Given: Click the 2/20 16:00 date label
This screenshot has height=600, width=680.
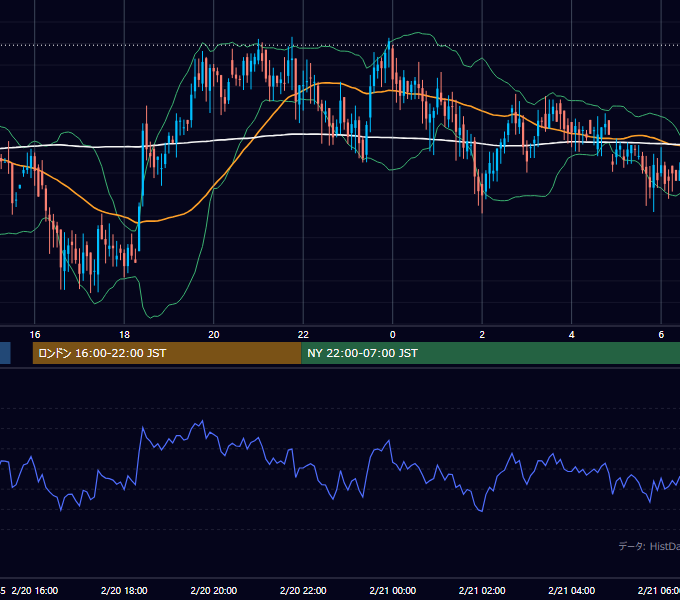Looking at the screenshot, I should [35, 590].
